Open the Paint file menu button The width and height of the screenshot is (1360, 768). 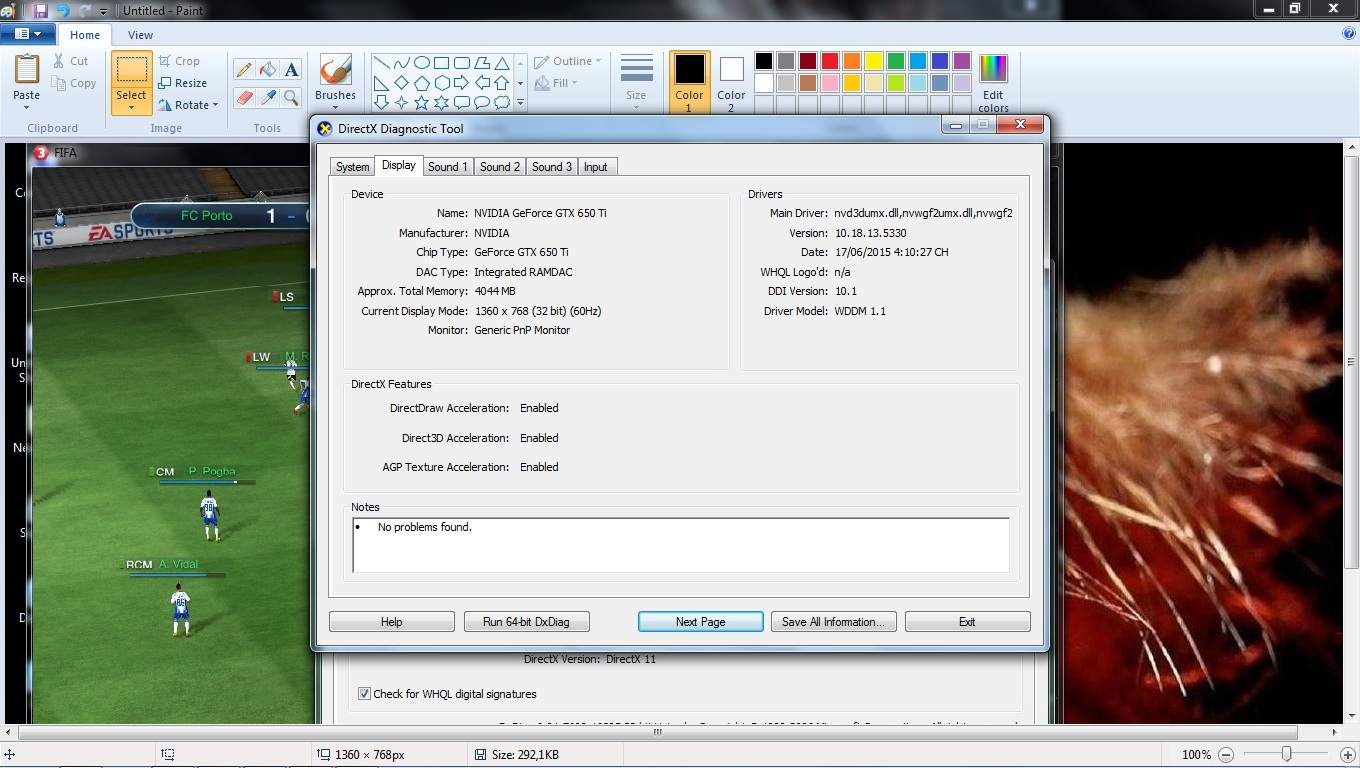pos(28,34)
